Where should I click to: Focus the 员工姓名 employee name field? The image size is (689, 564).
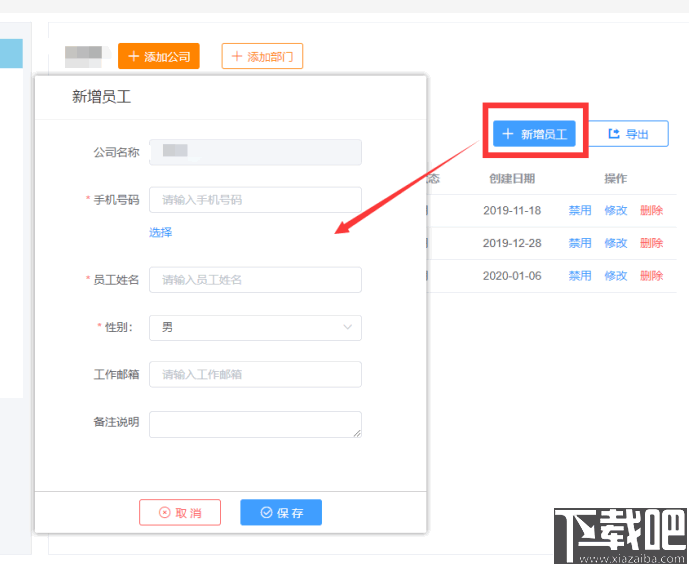coord(255,280)
